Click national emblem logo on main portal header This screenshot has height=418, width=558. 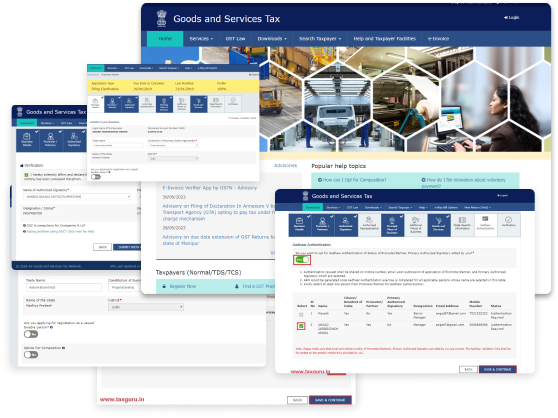[x=162, y=18]
